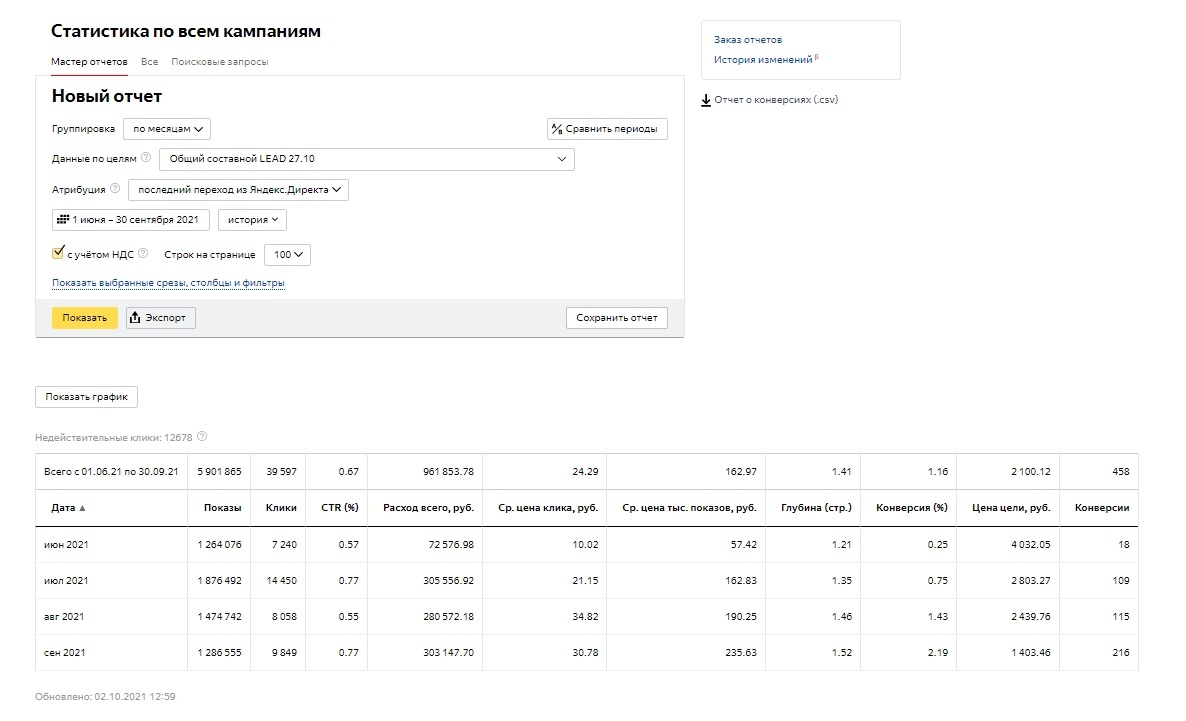Switch to the 'Поисковые запросы' tab
This screenshot has height=721, width=1186.
click(219, 62)
